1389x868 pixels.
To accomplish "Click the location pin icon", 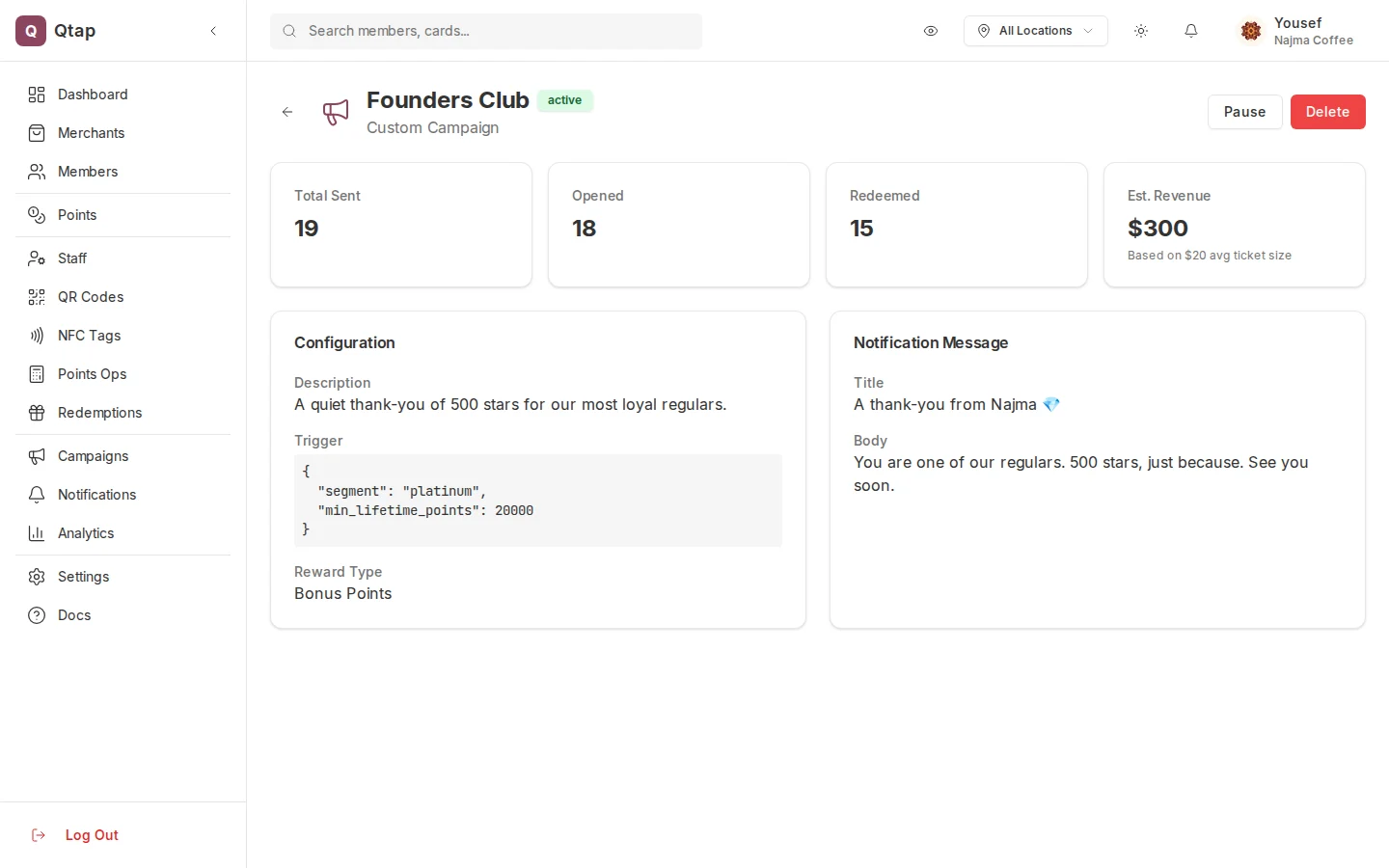I will 984,31.
